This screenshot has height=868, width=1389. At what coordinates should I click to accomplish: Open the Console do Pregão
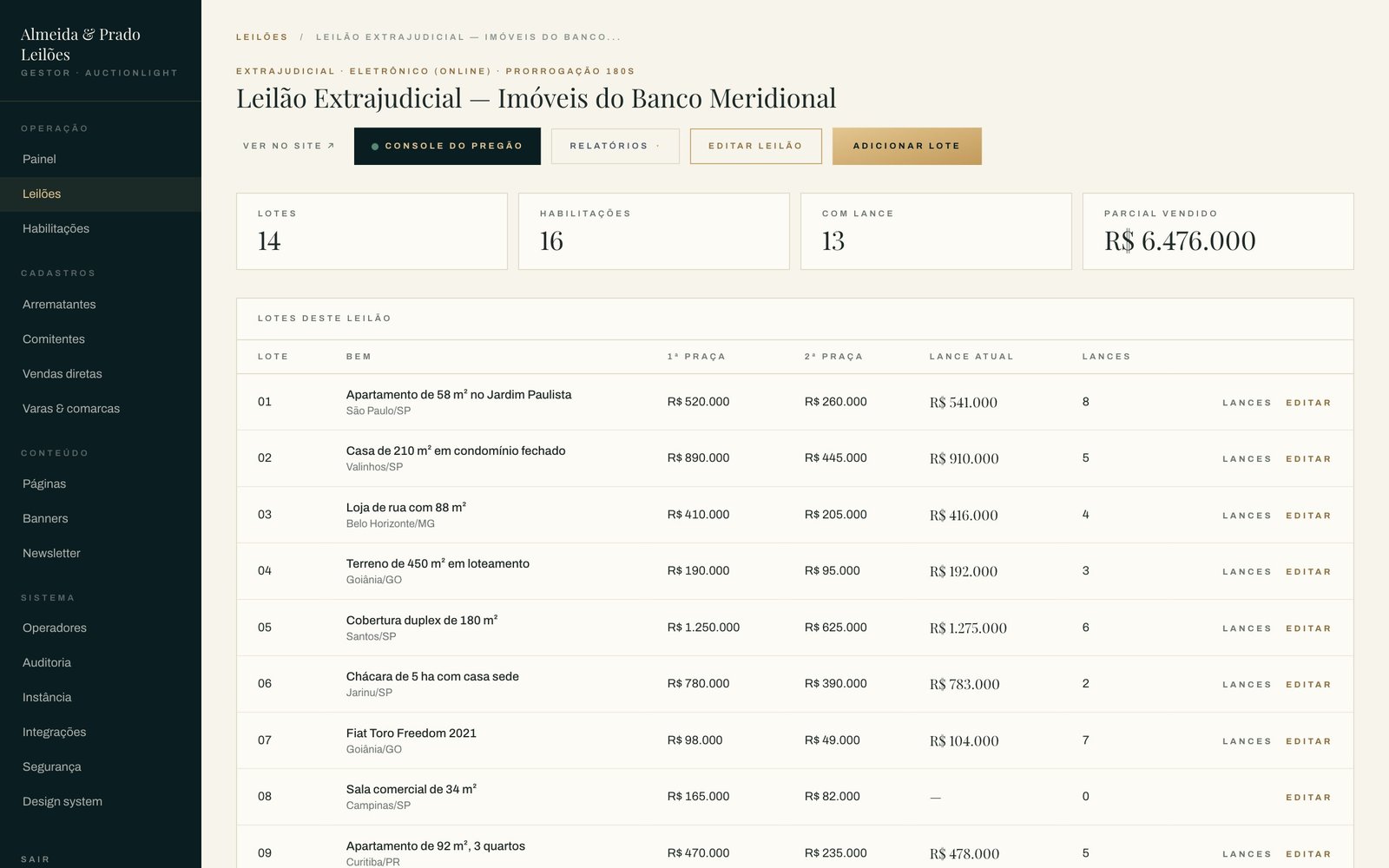coord(447,146)
